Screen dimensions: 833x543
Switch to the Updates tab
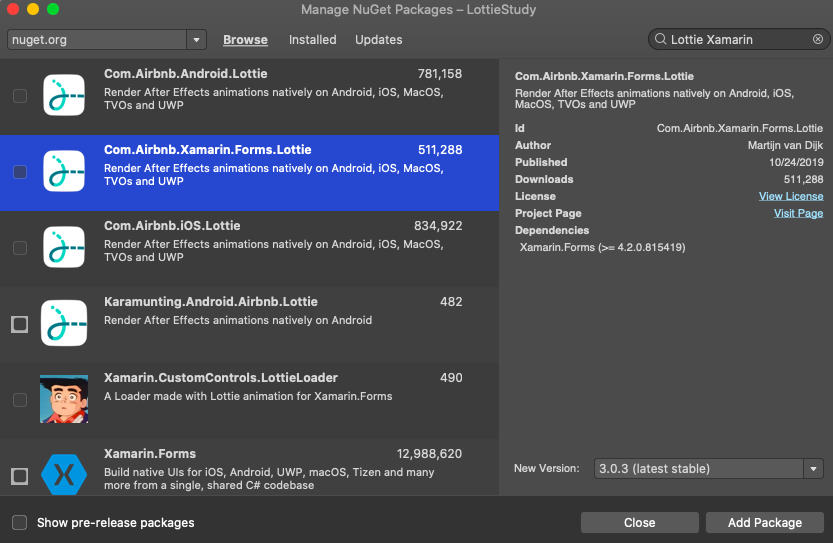click(378, 40)
